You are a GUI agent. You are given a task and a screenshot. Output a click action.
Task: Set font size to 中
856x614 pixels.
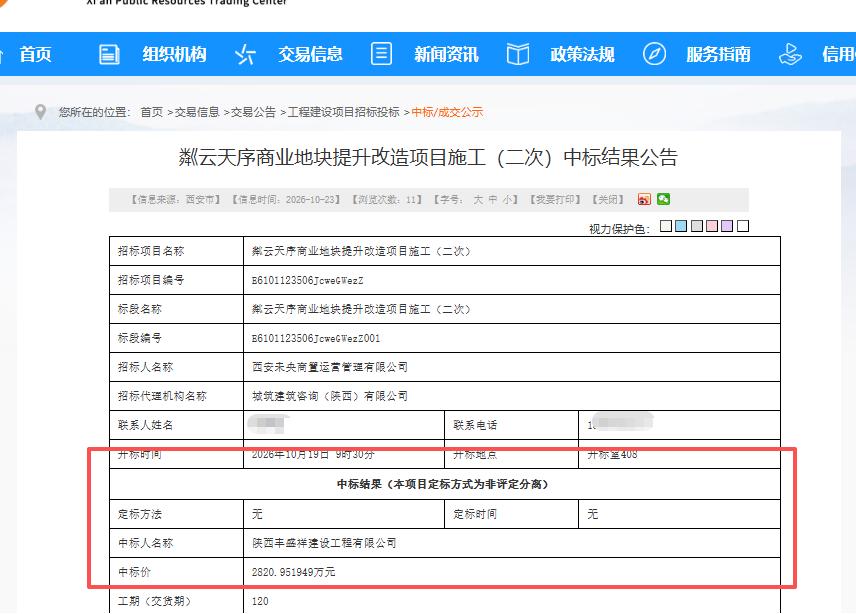pyautogui.click(x=492, y=200)
